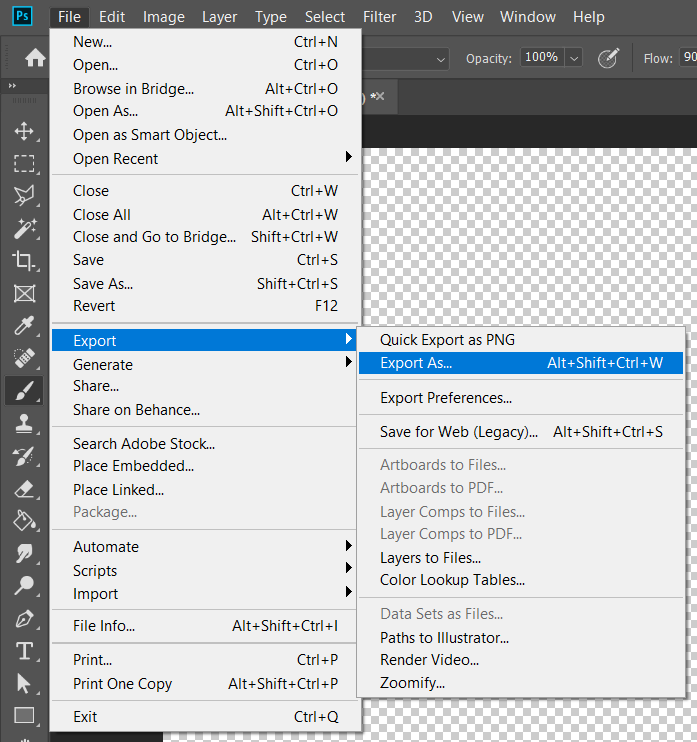Open Export Preferences…
697x742 pixels.
point(521,398)
